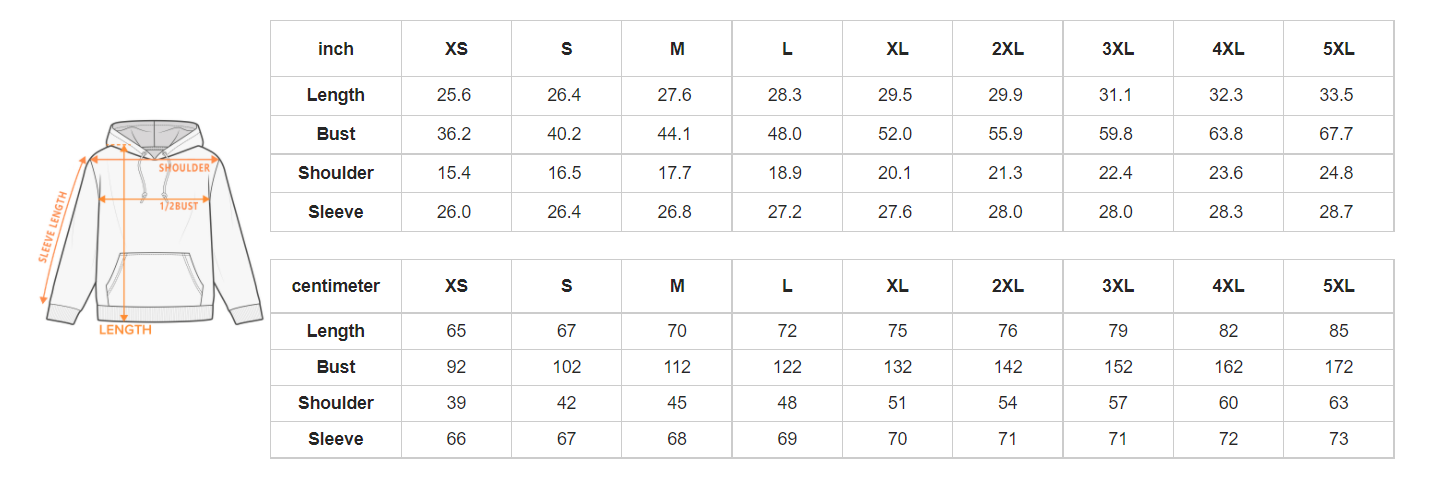Select the L column header in centimeter table
This screenshot has height=492, width=1434.
(787, 286)
